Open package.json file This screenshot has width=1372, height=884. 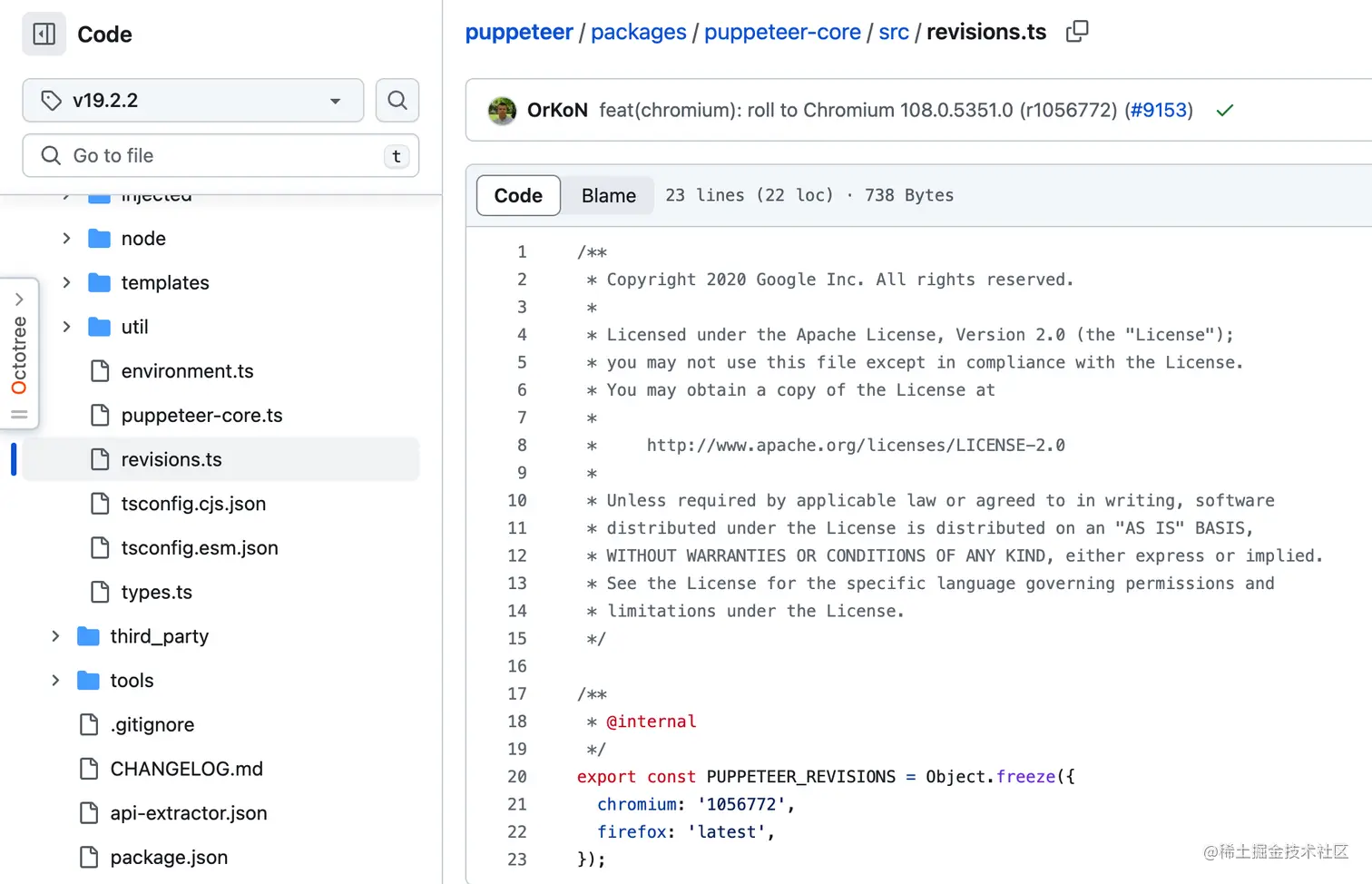click(x=169, y=858)
